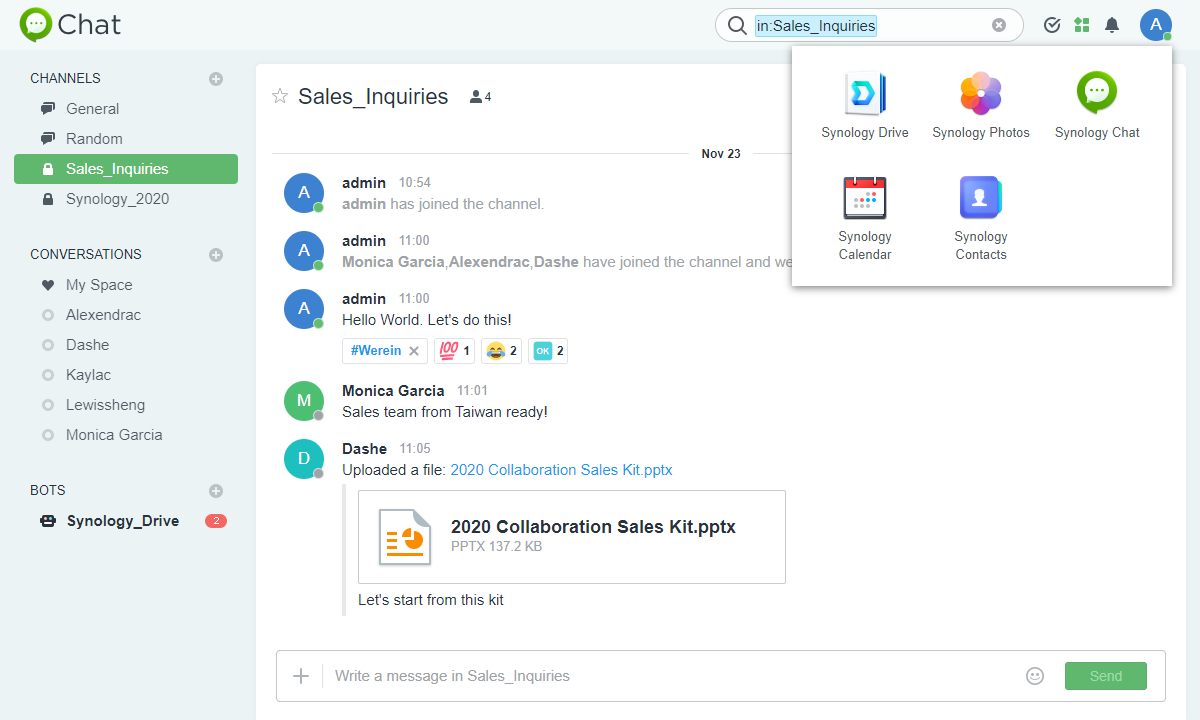Click the PPTX file attachment card
This screenshot has height=720, width=1200.
572,537
